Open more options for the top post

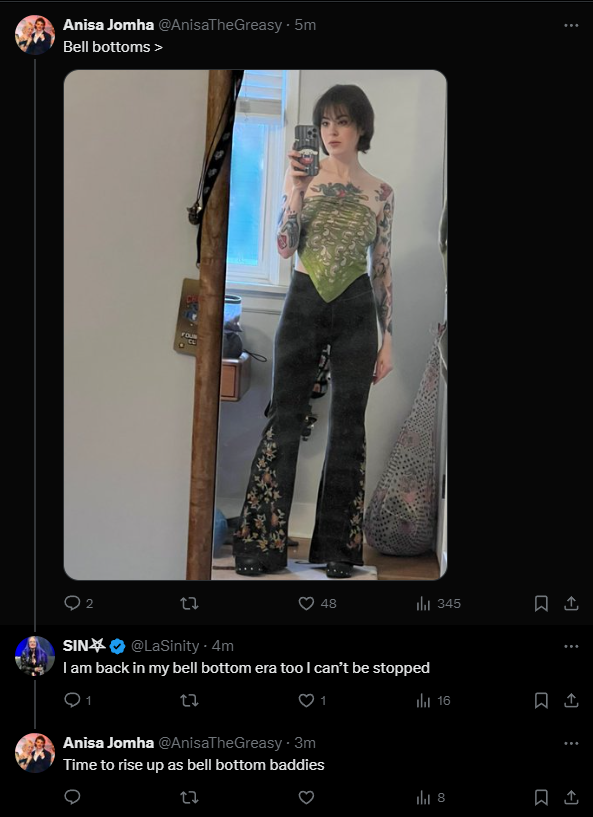(x=571, y=25)
